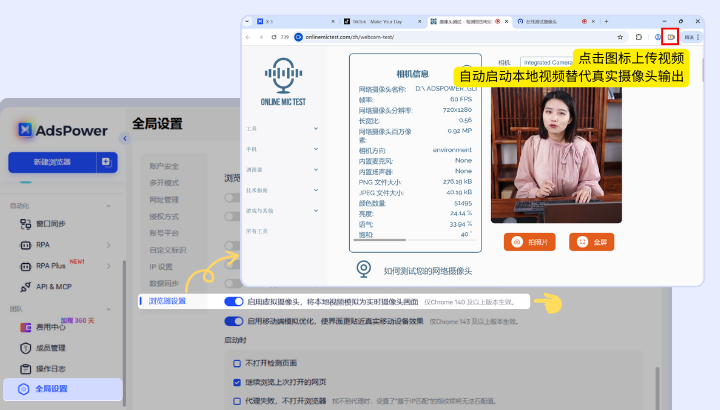Uncheck 继续浏览上次打开的网页 checkbox
Screen dimensions: 720x410
[237, 382]
